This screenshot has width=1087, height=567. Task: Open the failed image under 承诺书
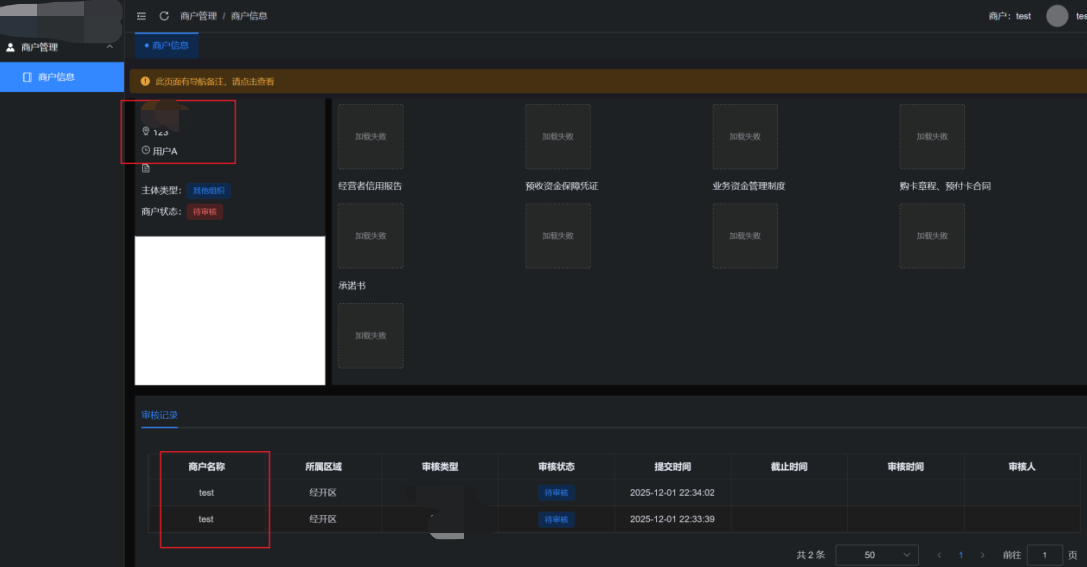click(x=370, y=335)
